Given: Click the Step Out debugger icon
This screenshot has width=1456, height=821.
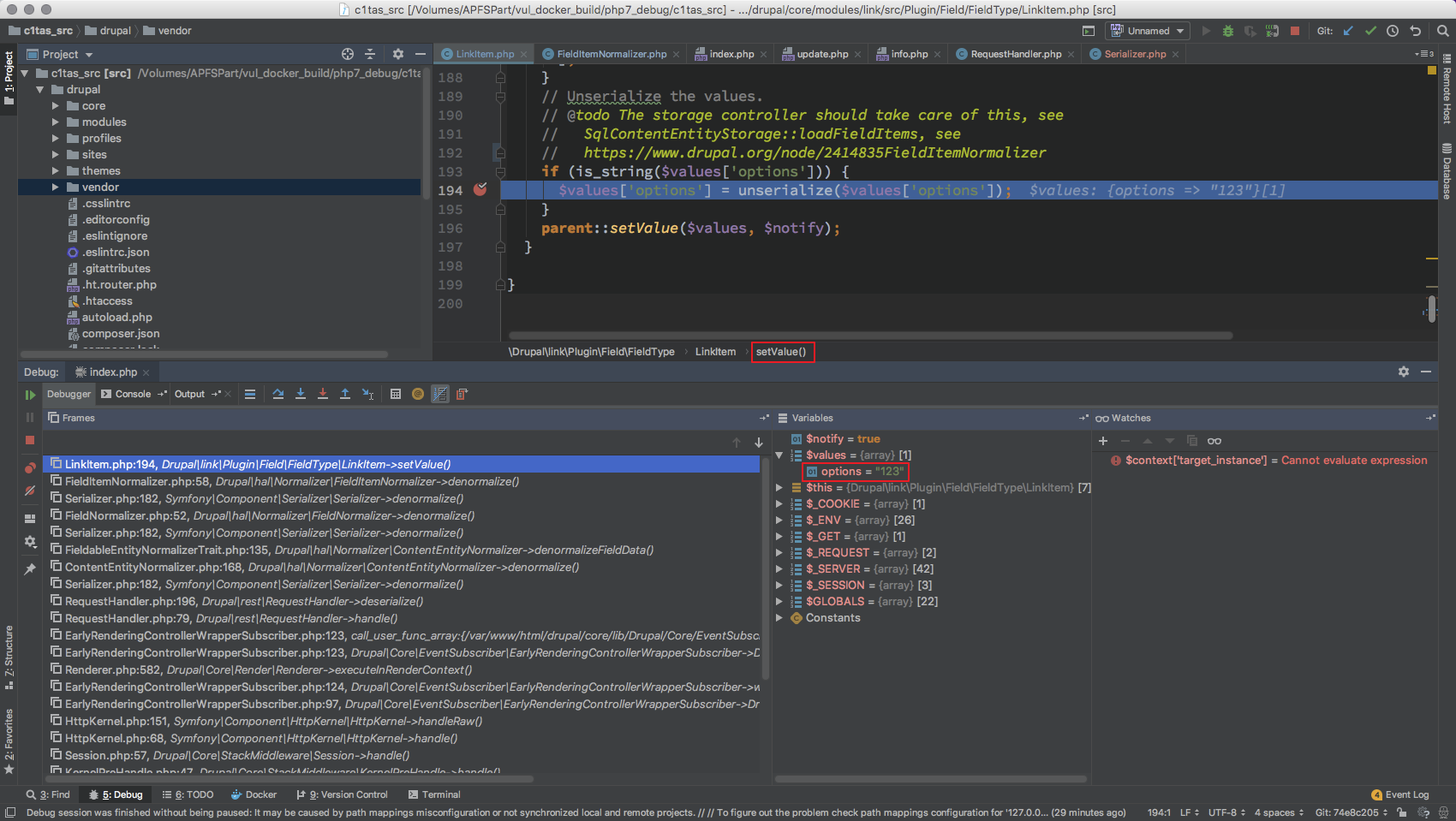Looking at the screenshot, I should (345, 394).
